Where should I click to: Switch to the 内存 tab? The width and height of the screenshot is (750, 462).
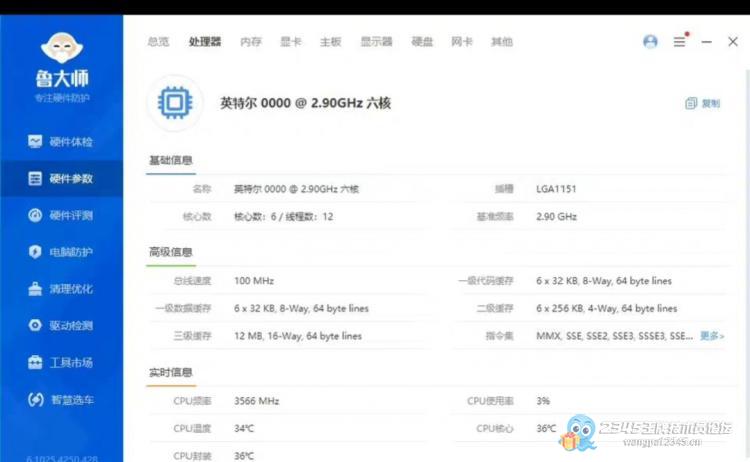coord(251,42)
